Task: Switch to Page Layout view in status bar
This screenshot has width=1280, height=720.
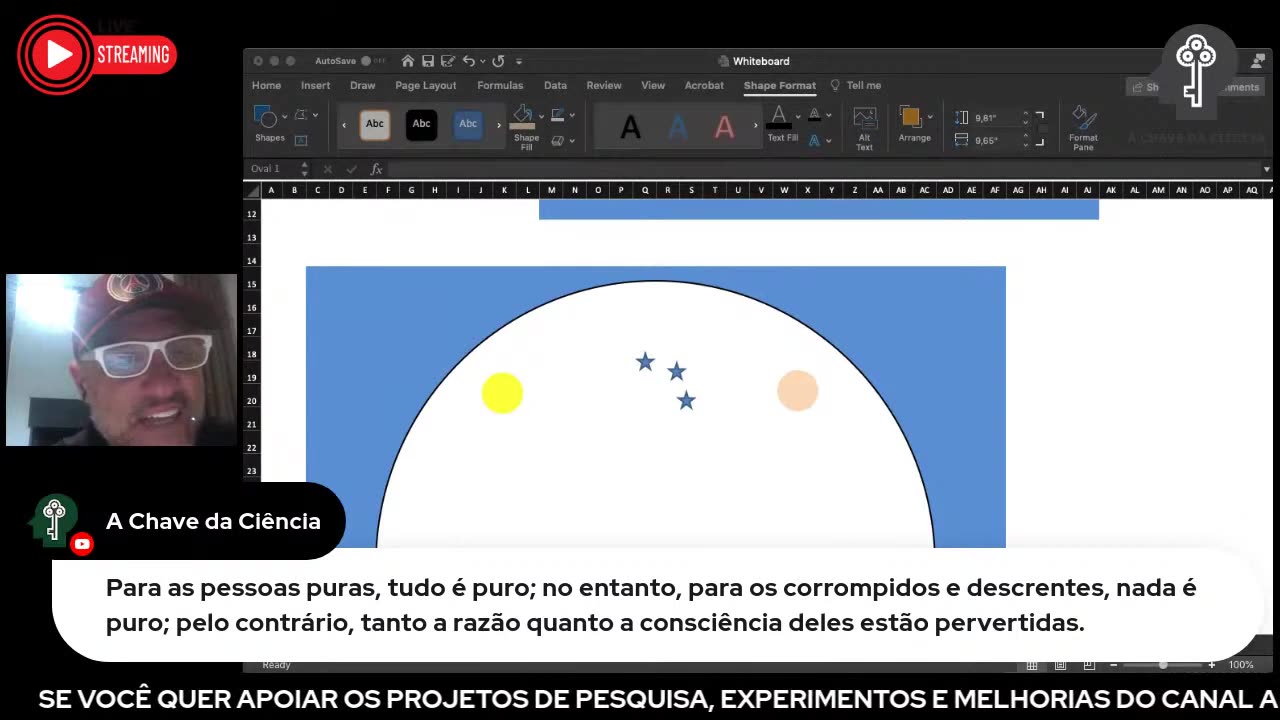Action: (x=1060, y=665)
